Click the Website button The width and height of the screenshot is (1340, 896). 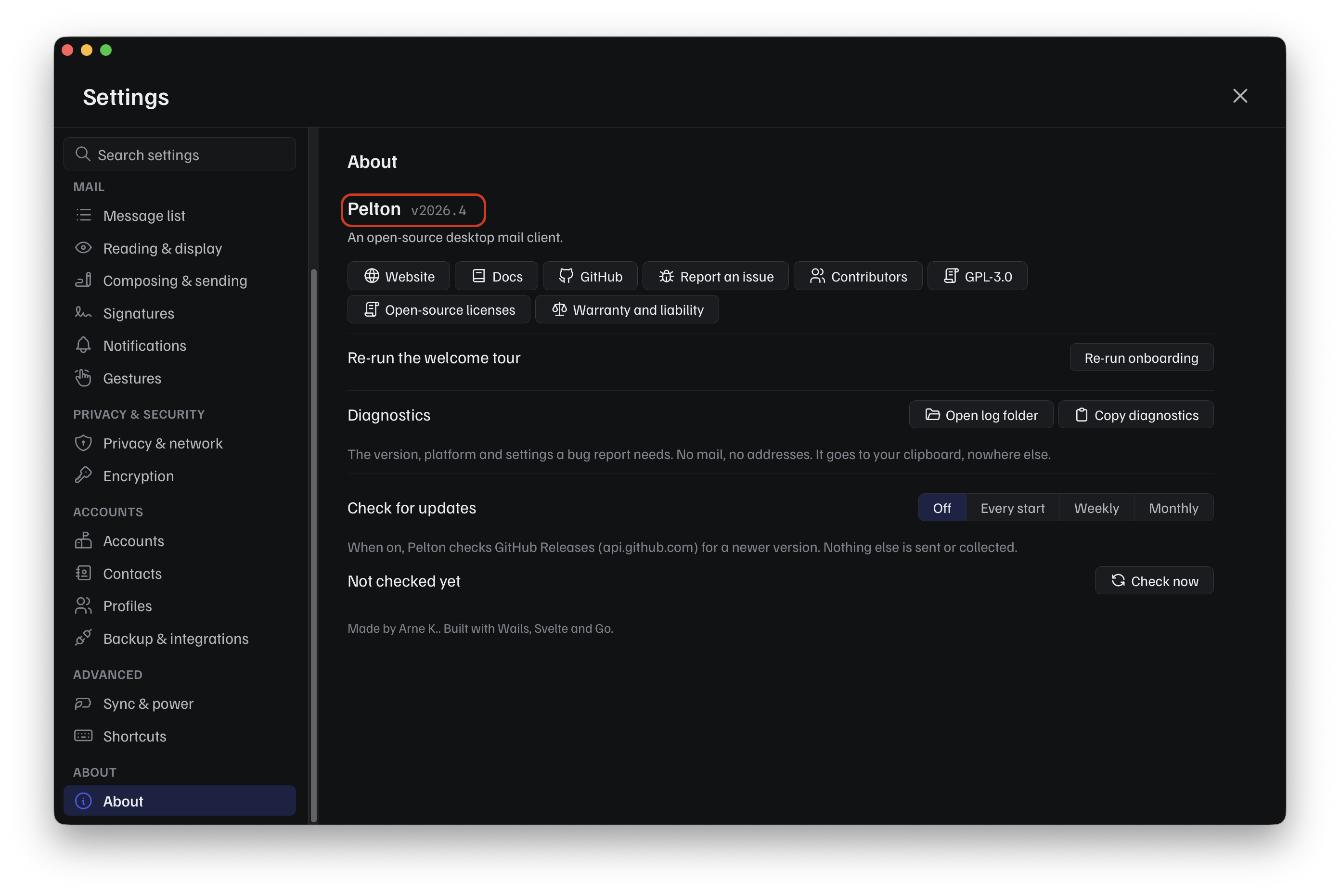tap(398, 276)
